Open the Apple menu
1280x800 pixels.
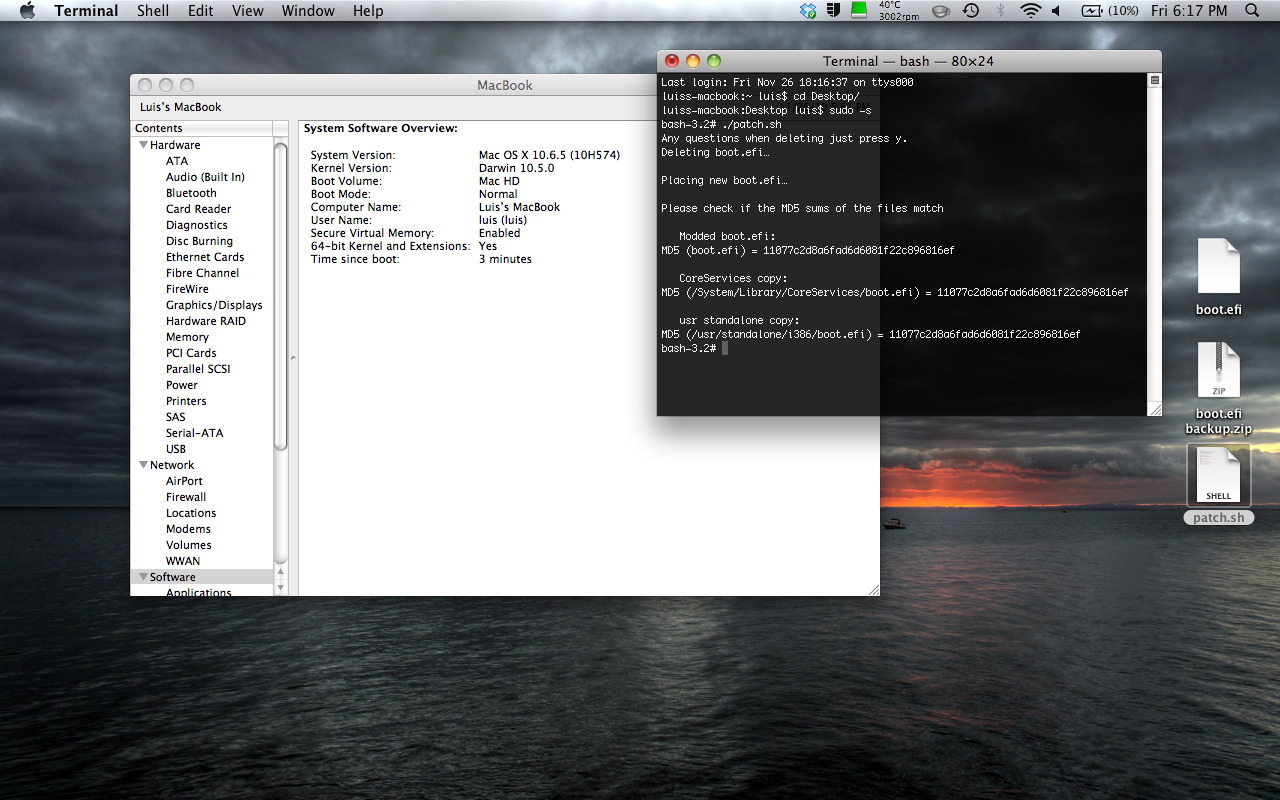27,11
